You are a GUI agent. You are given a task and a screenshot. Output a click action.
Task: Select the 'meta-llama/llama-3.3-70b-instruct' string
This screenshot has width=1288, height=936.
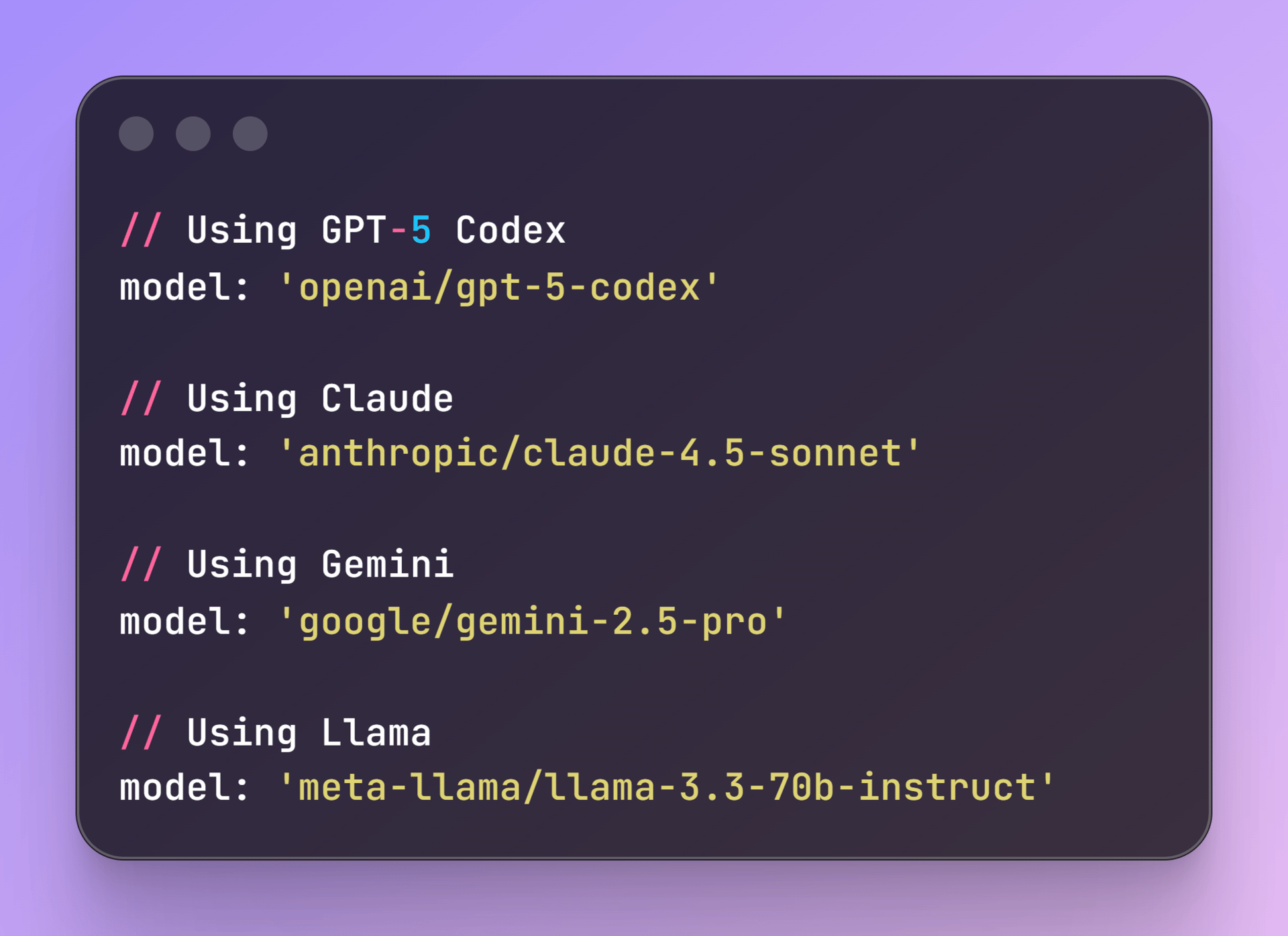click(667, 788)
